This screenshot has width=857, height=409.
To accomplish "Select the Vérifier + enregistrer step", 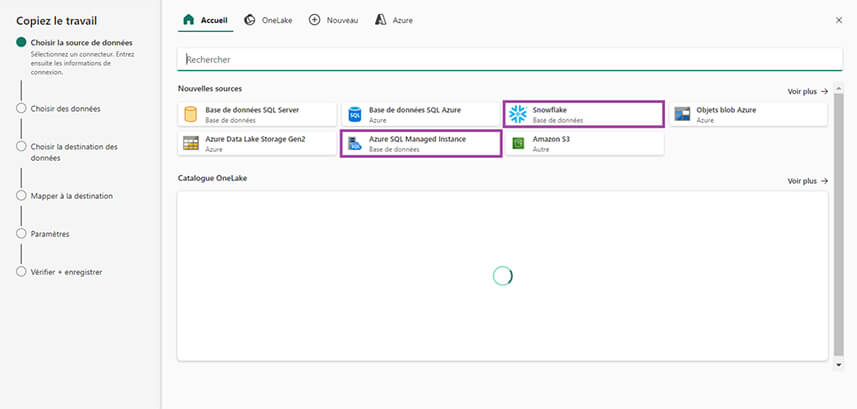I will 66,272.
